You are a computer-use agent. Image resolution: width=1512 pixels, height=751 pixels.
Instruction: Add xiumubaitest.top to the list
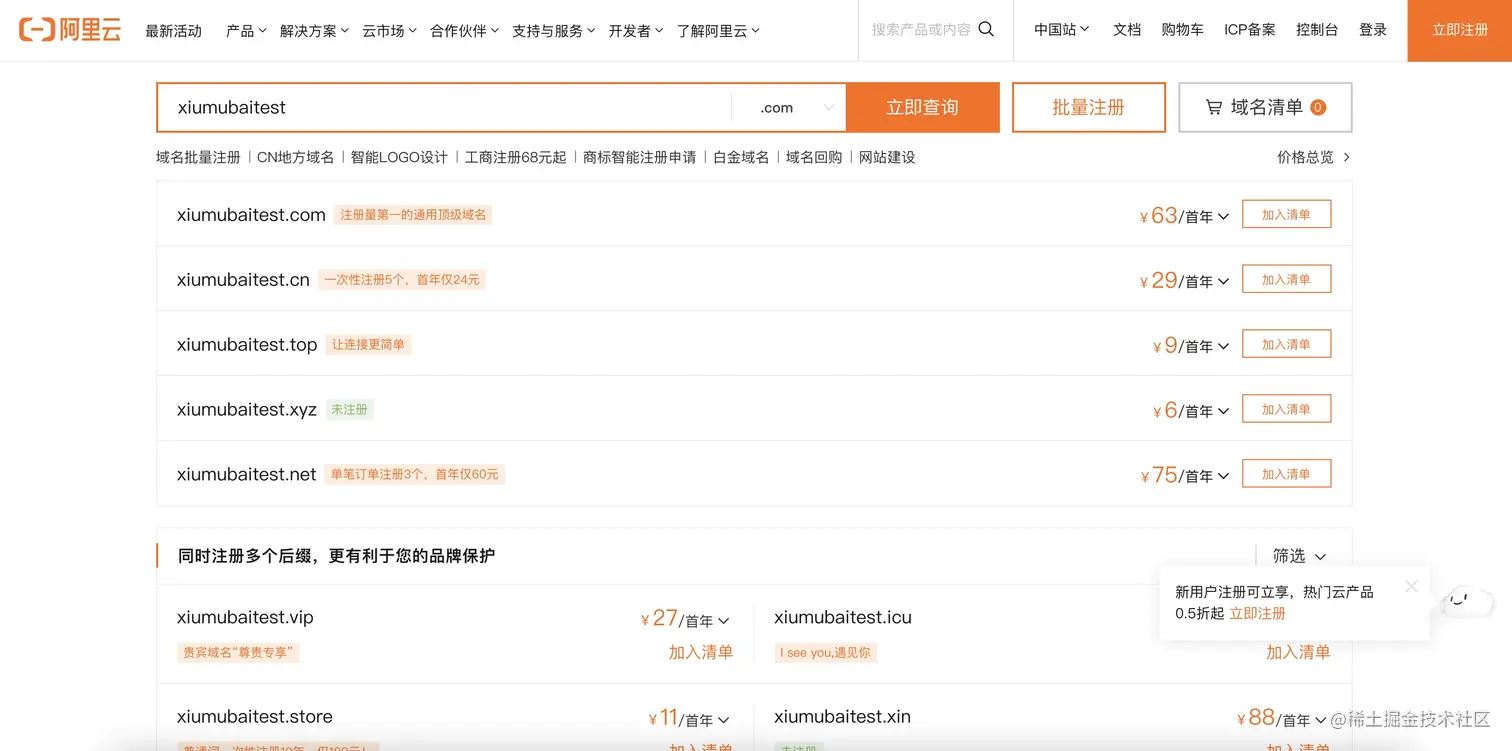(1286, 344)
